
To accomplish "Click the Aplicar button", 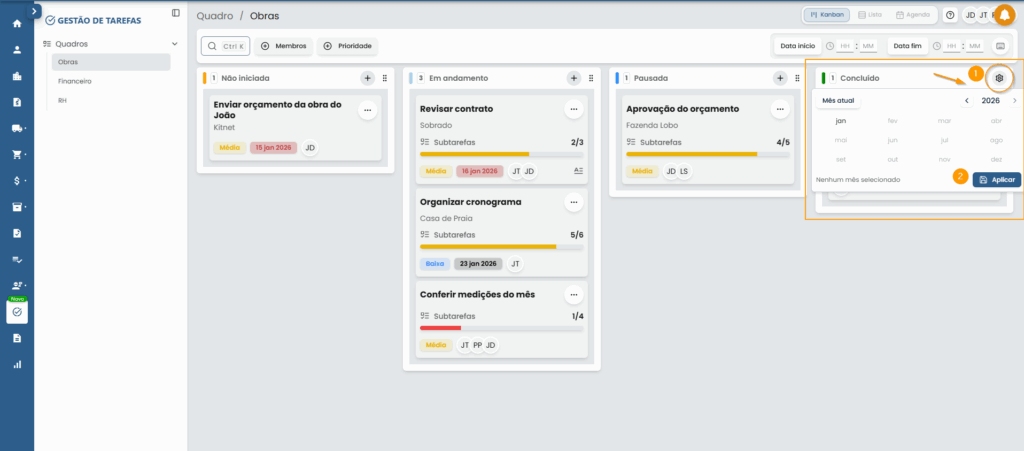I will point(996,179).
